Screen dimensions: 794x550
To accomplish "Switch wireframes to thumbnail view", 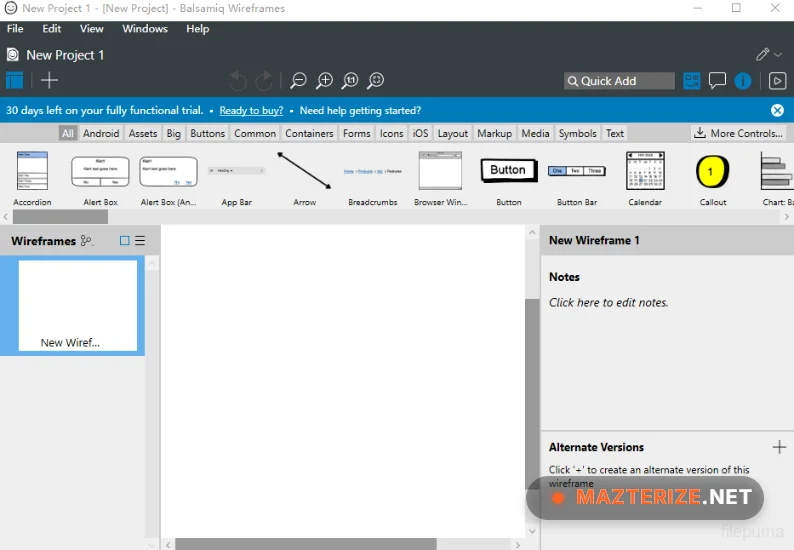I will (124, 241).
